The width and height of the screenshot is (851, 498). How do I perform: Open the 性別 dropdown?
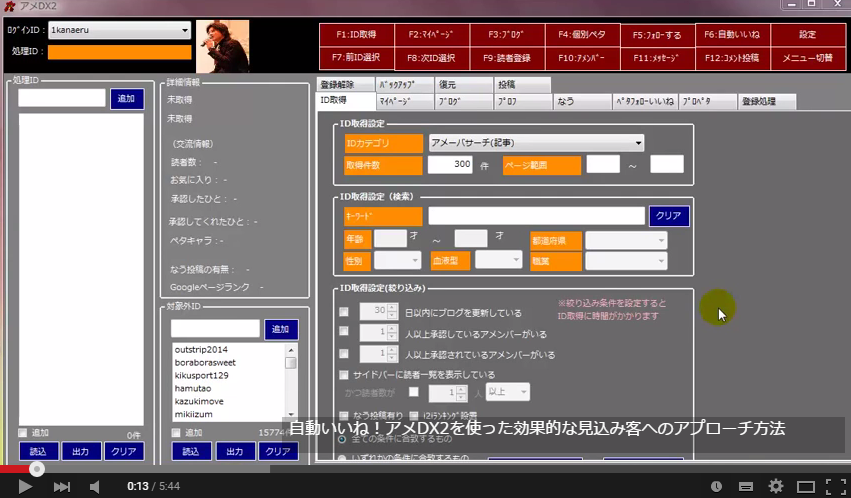click(x=397, y=261)
